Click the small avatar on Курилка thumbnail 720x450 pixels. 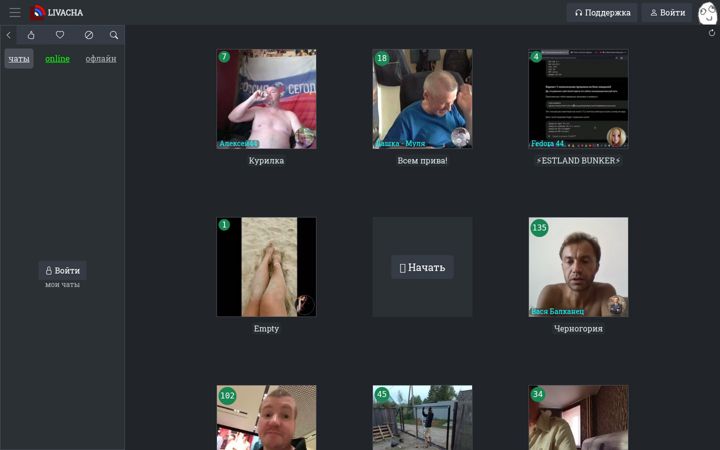click(304, 137)
